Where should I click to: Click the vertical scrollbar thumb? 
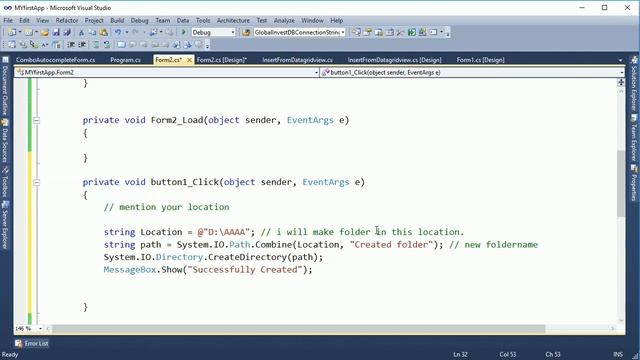621,183
